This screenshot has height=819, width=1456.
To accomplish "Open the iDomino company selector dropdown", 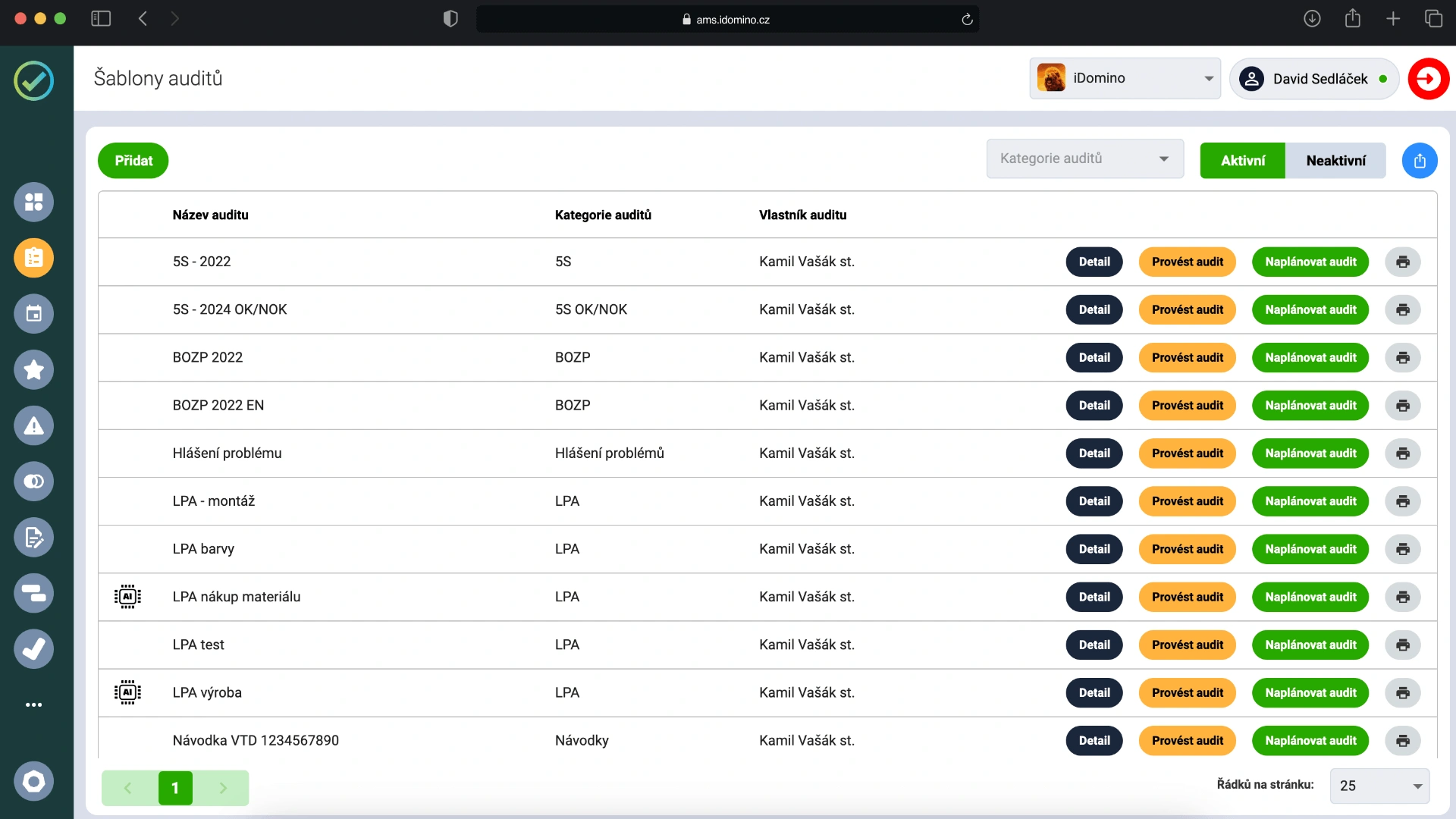I will pos(1125,78).
